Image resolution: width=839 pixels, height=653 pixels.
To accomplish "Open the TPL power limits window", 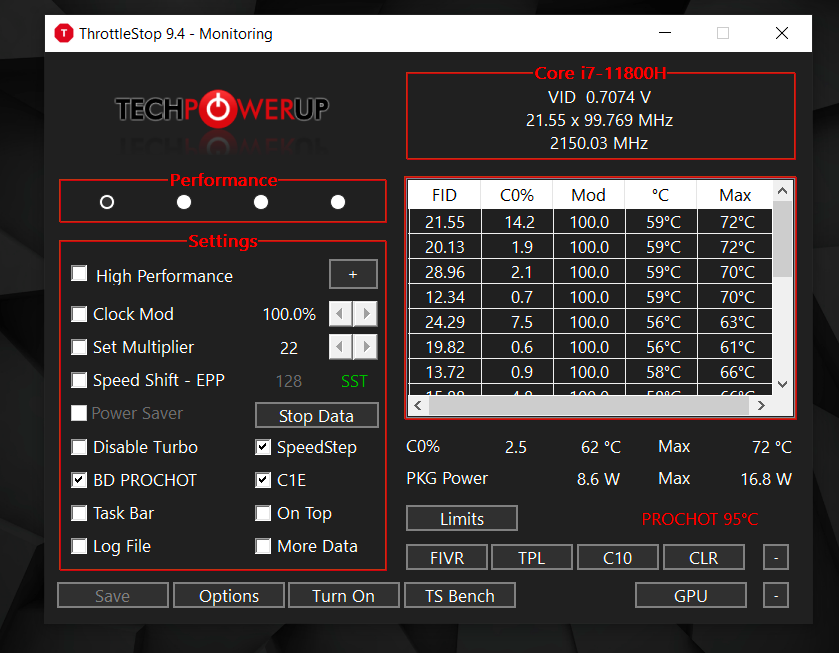I will pos(532,558).
